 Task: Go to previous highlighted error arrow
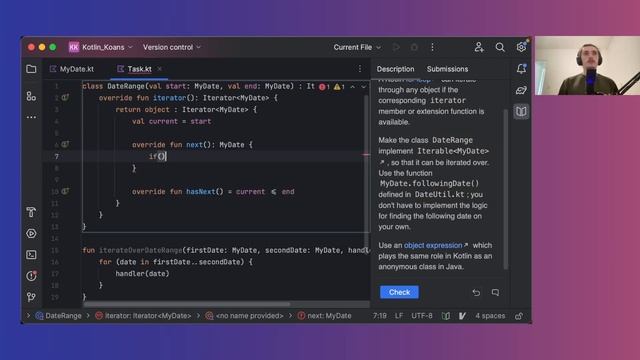(x=353, y=87)
